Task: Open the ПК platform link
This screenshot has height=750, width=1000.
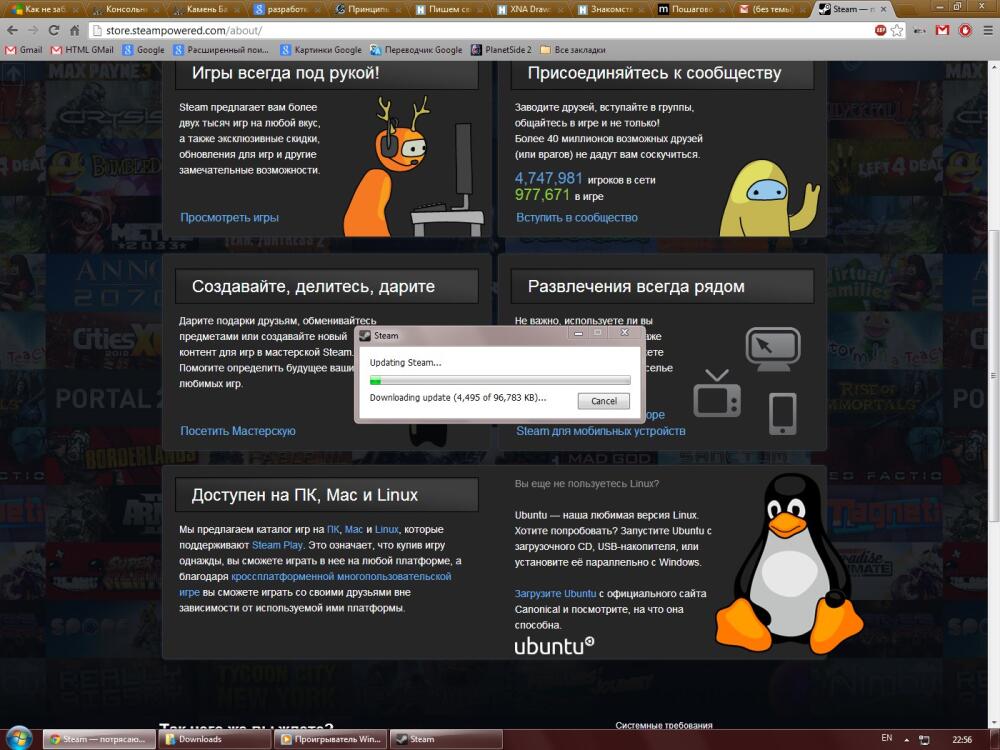Action: (333, 529)
